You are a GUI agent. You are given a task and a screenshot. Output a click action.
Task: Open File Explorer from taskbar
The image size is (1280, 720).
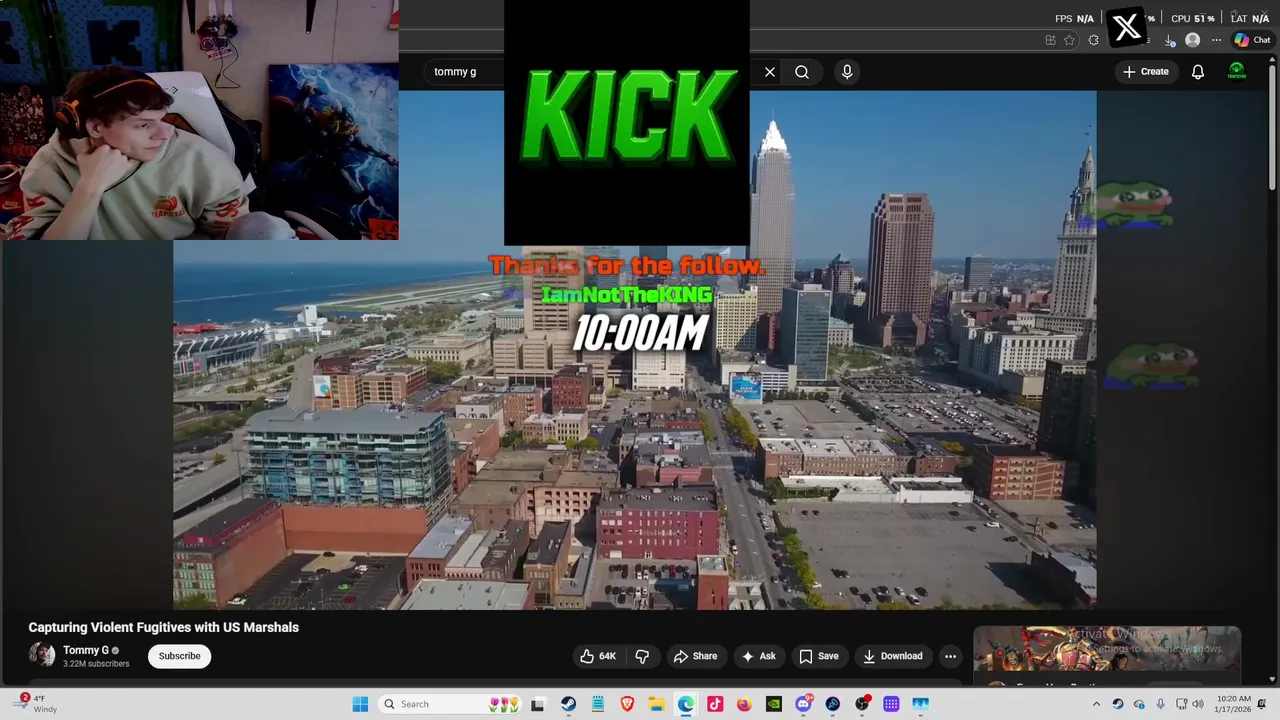pos(656,704)
